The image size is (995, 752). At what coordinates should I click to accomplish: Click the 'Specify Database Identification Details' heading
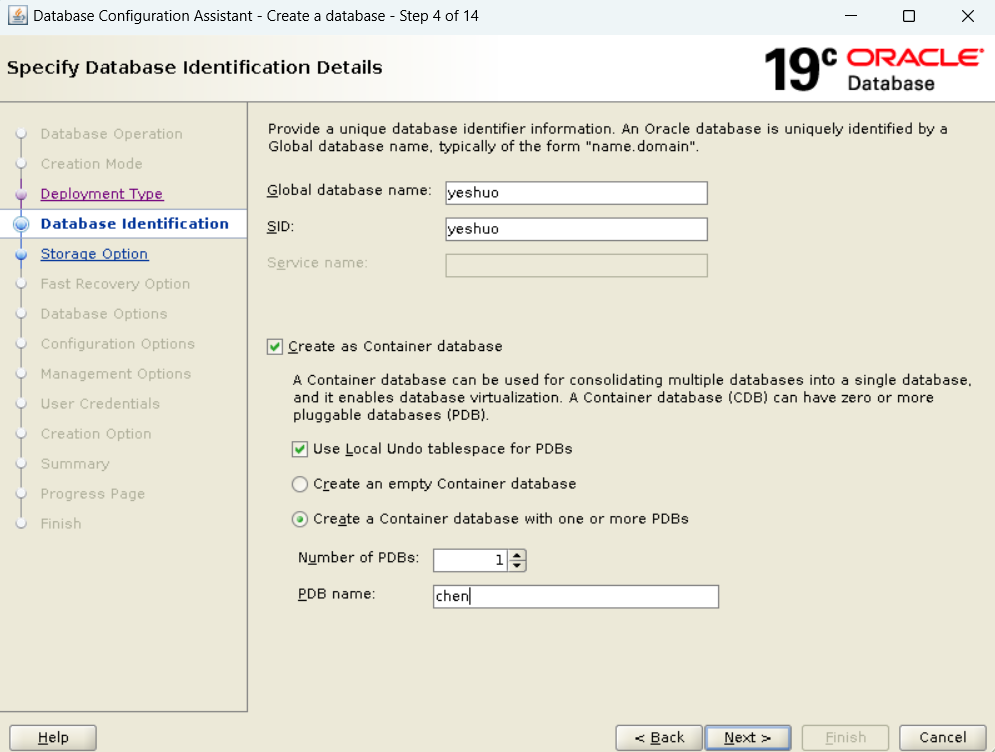[x=195, y=67]
